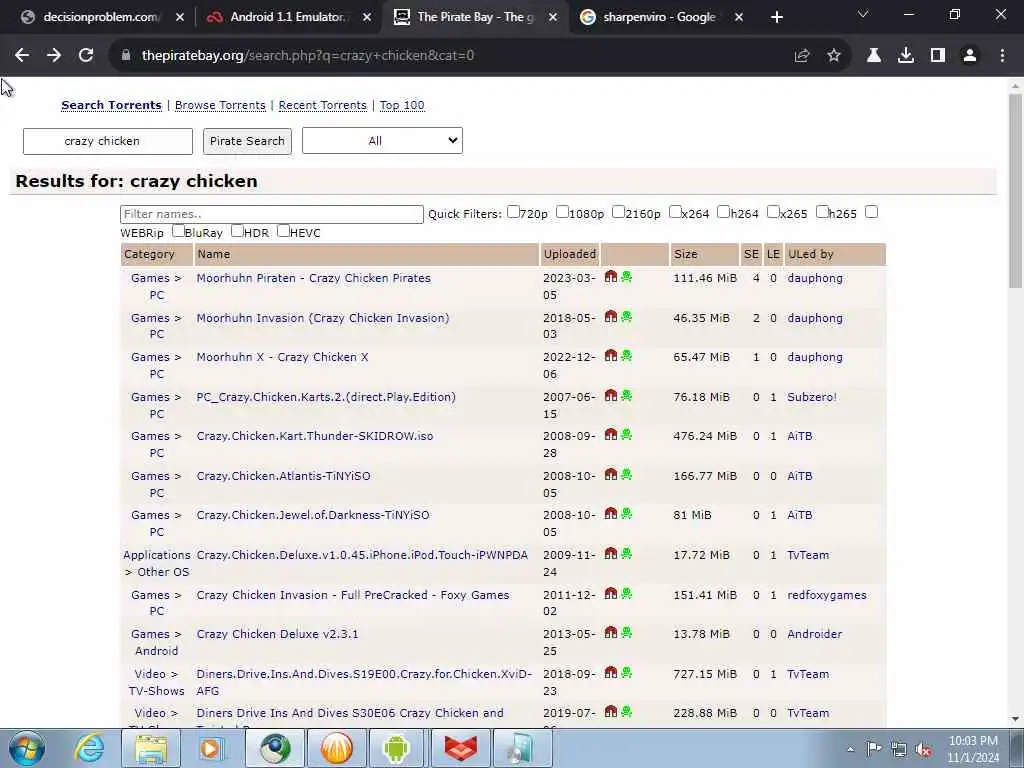The width and height of the screenshot is (1024, 768).
Task: Click magnet icon for Crazy.Chicken.Atlantis-TiNYiSO
Action: [x=611, y=474]
